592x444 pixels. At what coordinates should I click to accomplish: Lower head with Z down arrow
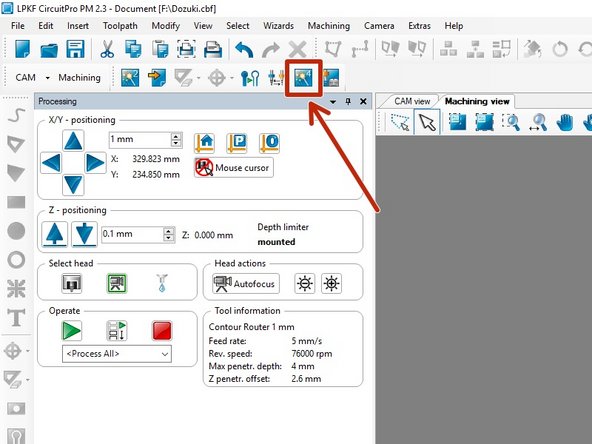[84, 234]
